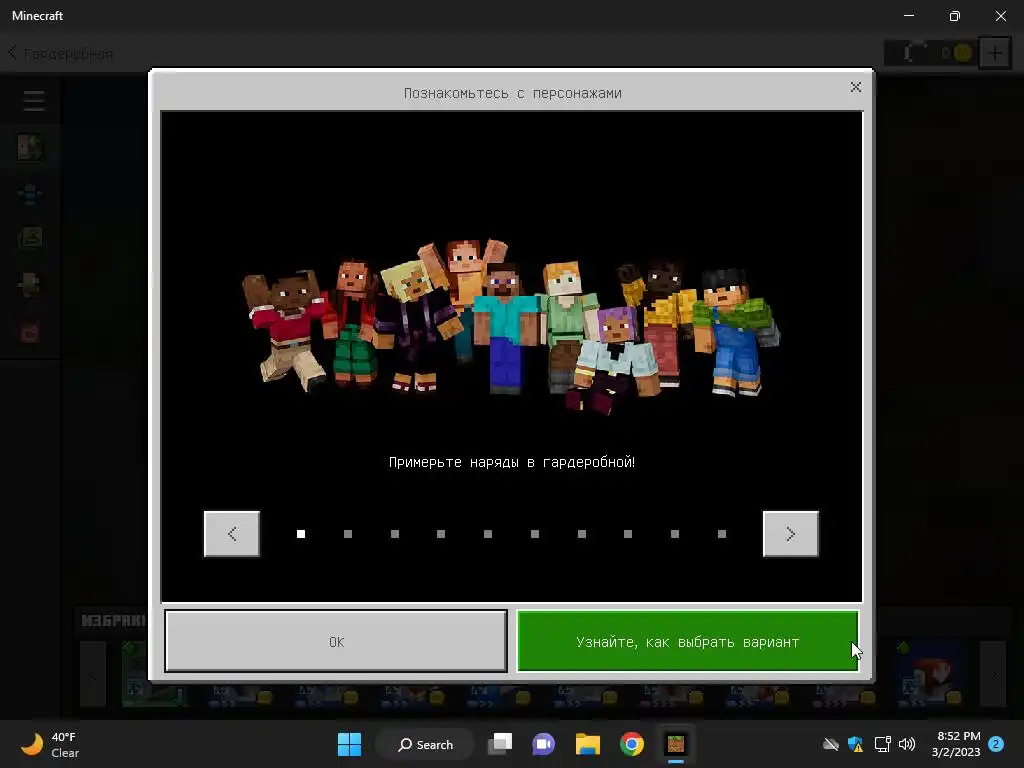The image size is (1024, 768).
Task: Maximize or restore the Minecraft window
Action: [955, 16]
